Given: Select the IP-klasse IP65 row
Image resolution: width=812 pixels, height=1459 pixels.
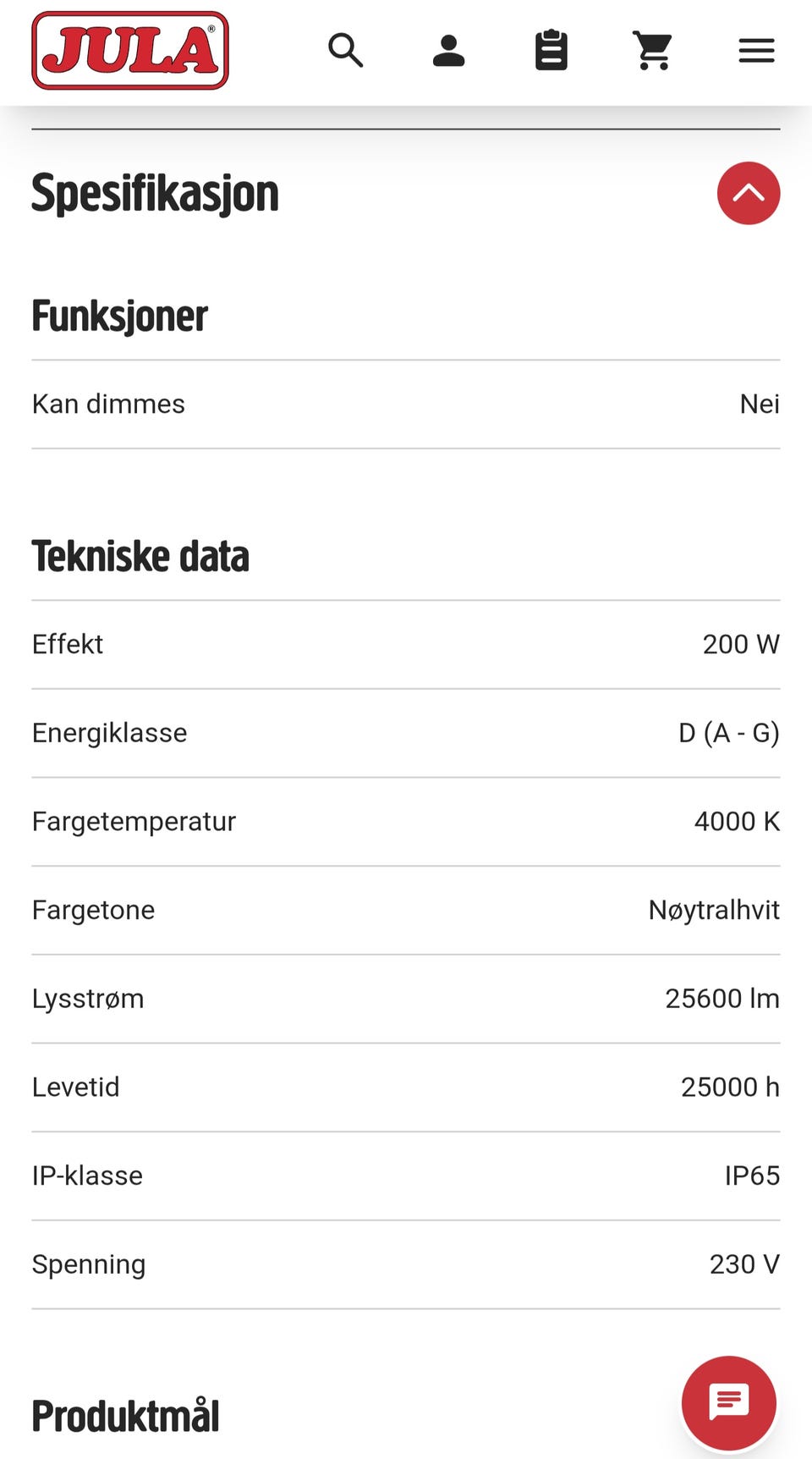Looking at the screenshot, I should pos(406,1176).
